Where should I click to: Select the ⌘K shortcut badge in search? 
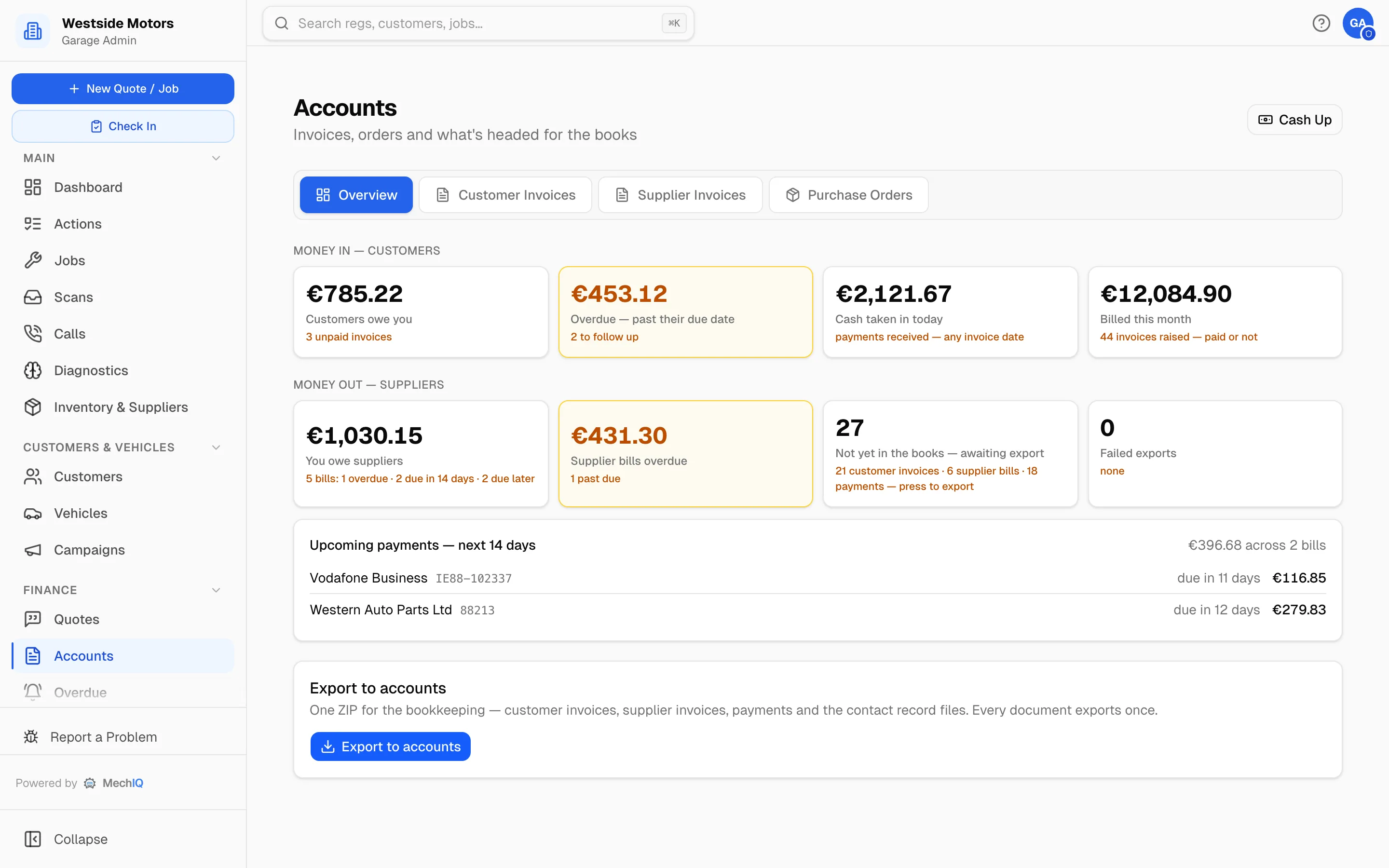674,23
